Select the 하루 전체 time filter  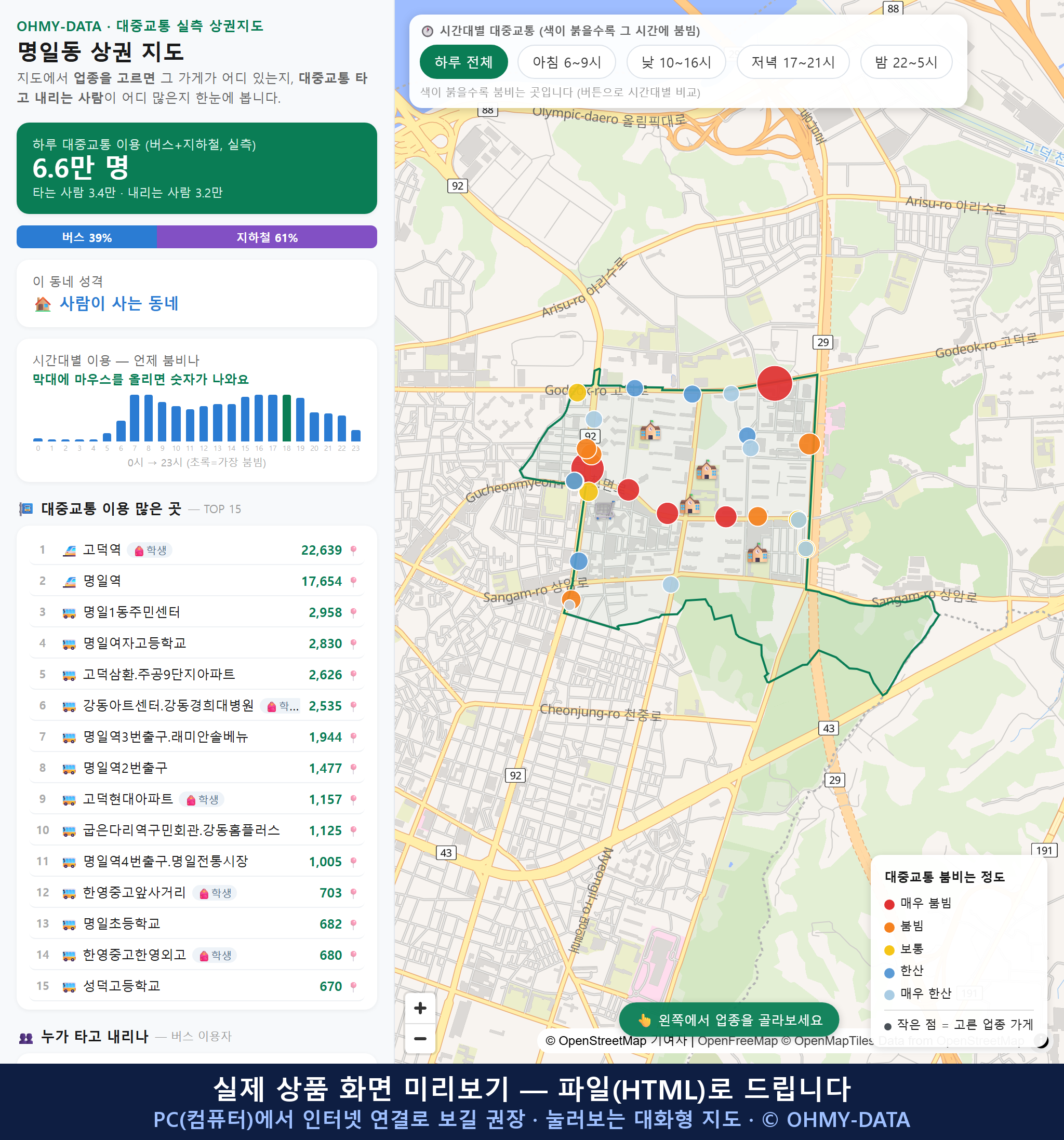pos(463,62)
